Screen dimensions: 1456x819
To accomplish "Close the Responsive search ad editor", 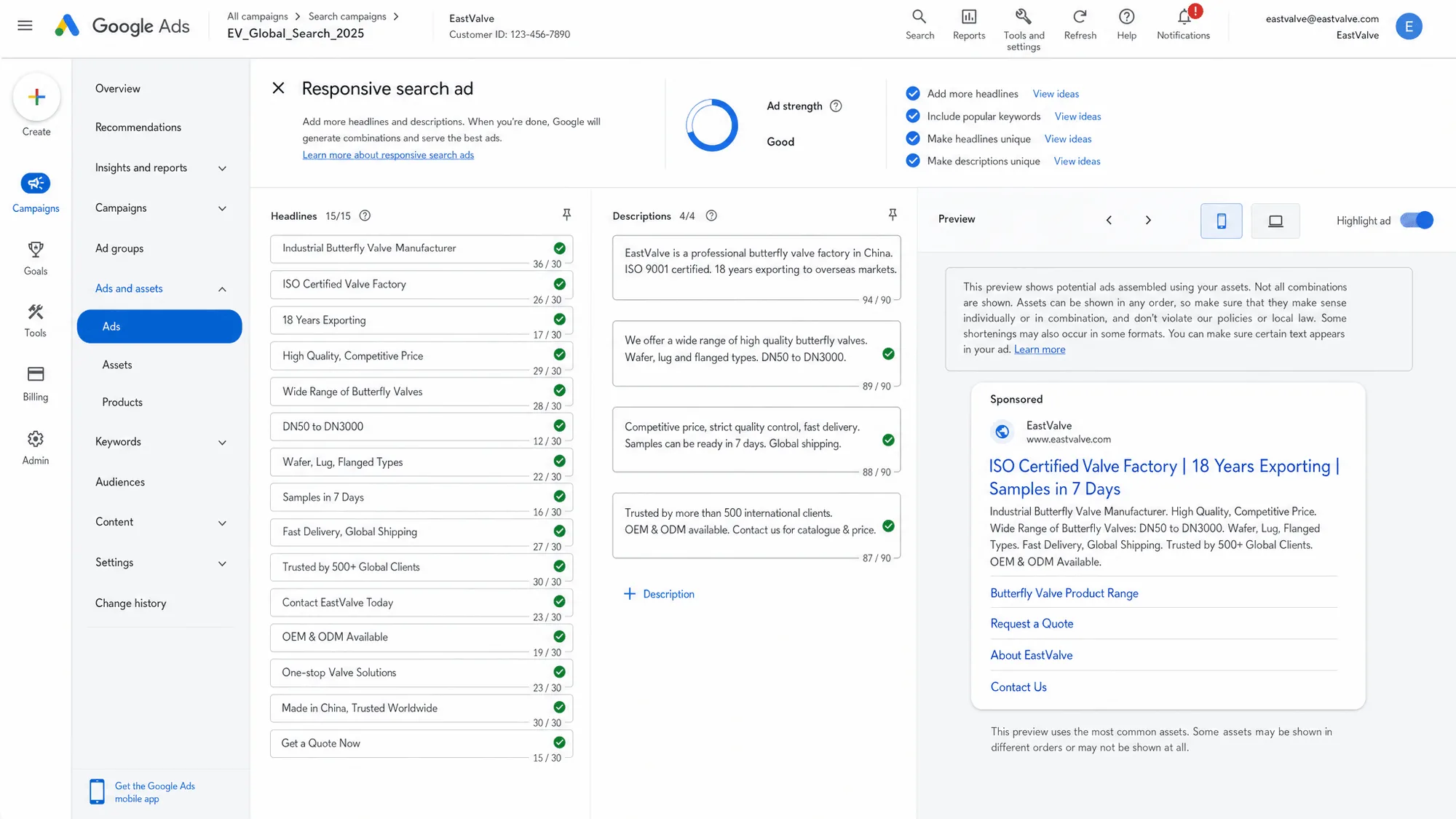I will (278, 88).
